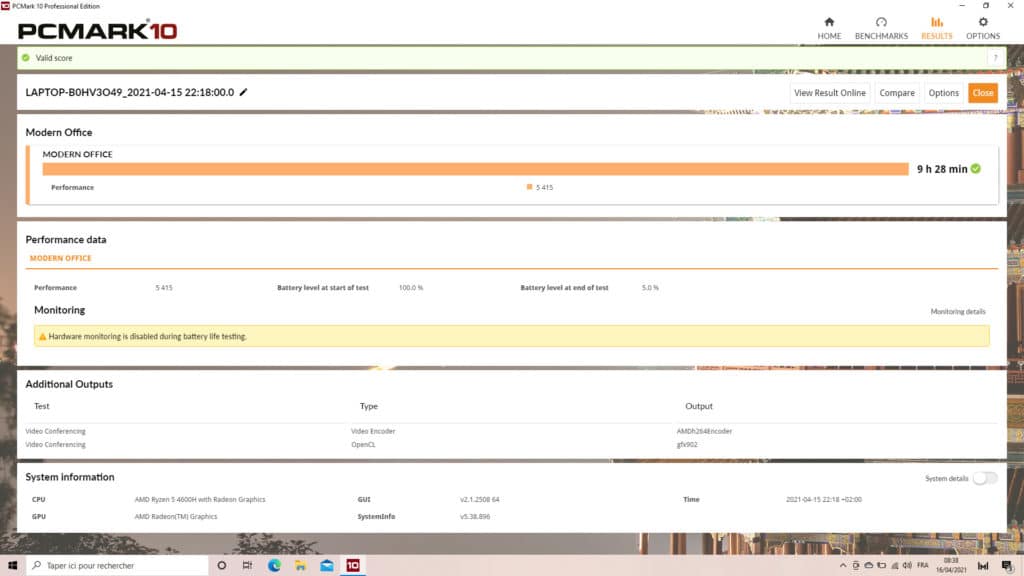This screenshot has width=1024, height=576.
Task: Open the Options gear in header
Action: coord(983,29)
